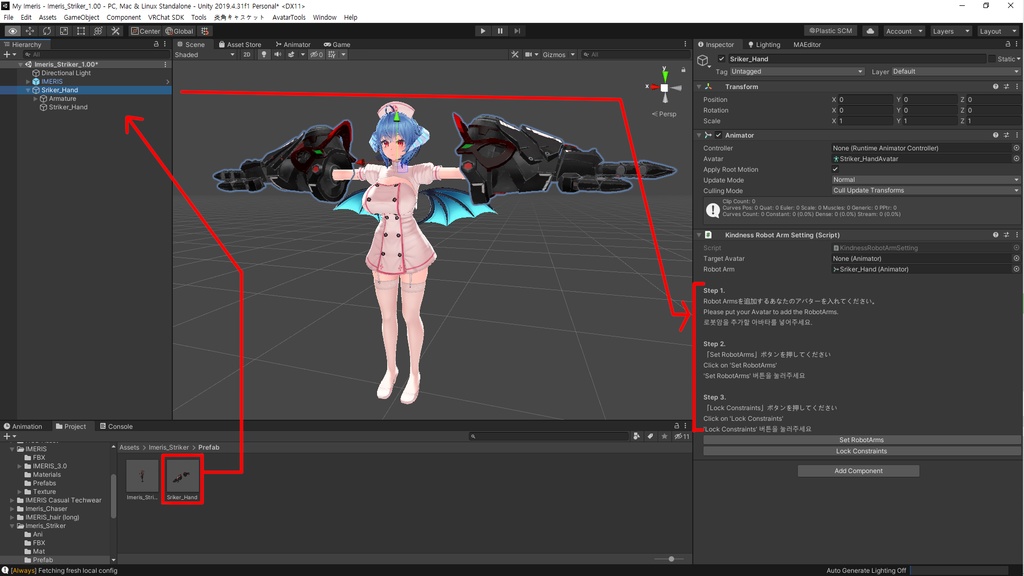Toggle 2D view mode in Scene
The width and height of the screenshot is (1024, 576).
coord(247,55)
